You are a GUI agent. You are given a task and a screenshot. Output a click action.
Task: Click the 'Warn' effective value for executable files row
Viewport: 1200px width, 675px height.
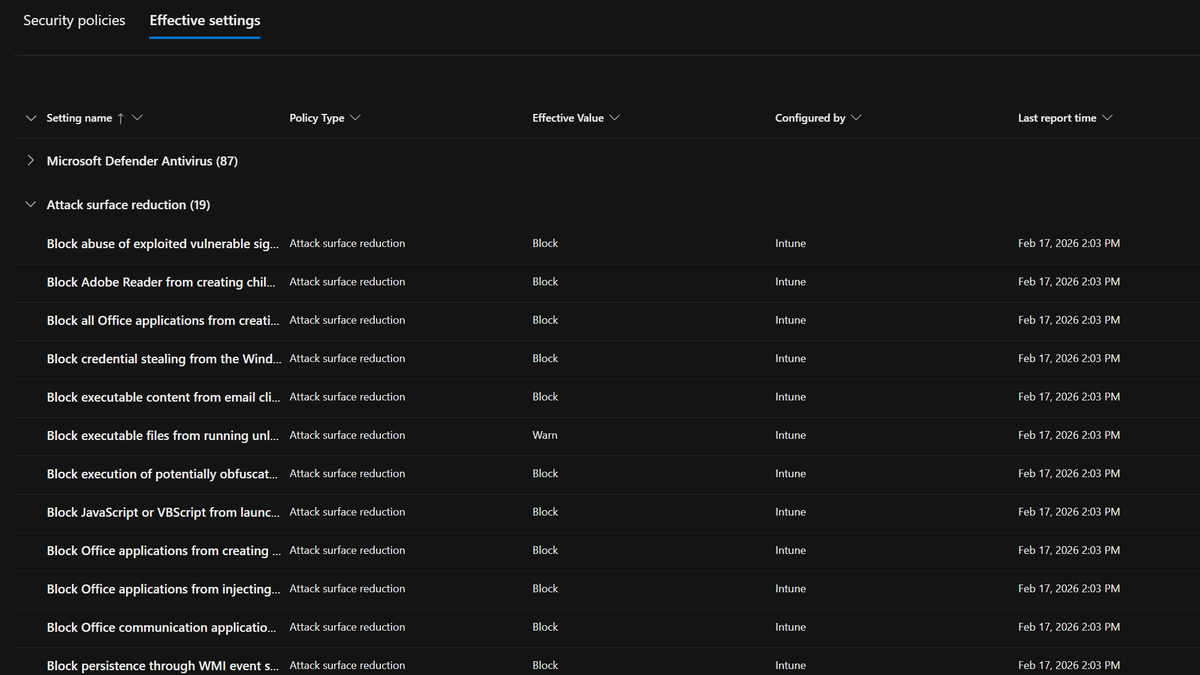pos(545,435)
